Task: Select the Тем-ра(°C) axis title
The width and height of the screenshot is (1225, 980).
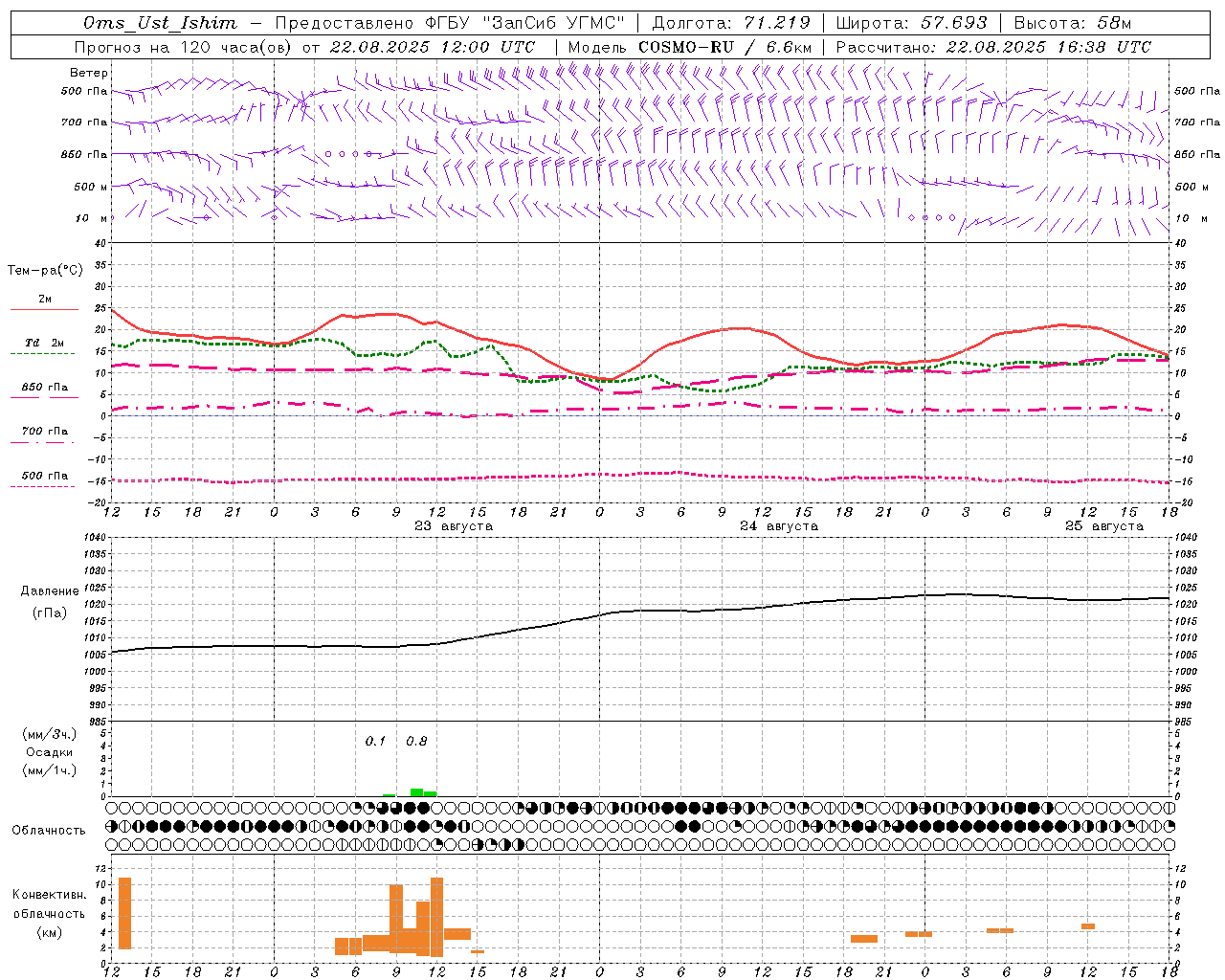Action: tap(45, 271)
